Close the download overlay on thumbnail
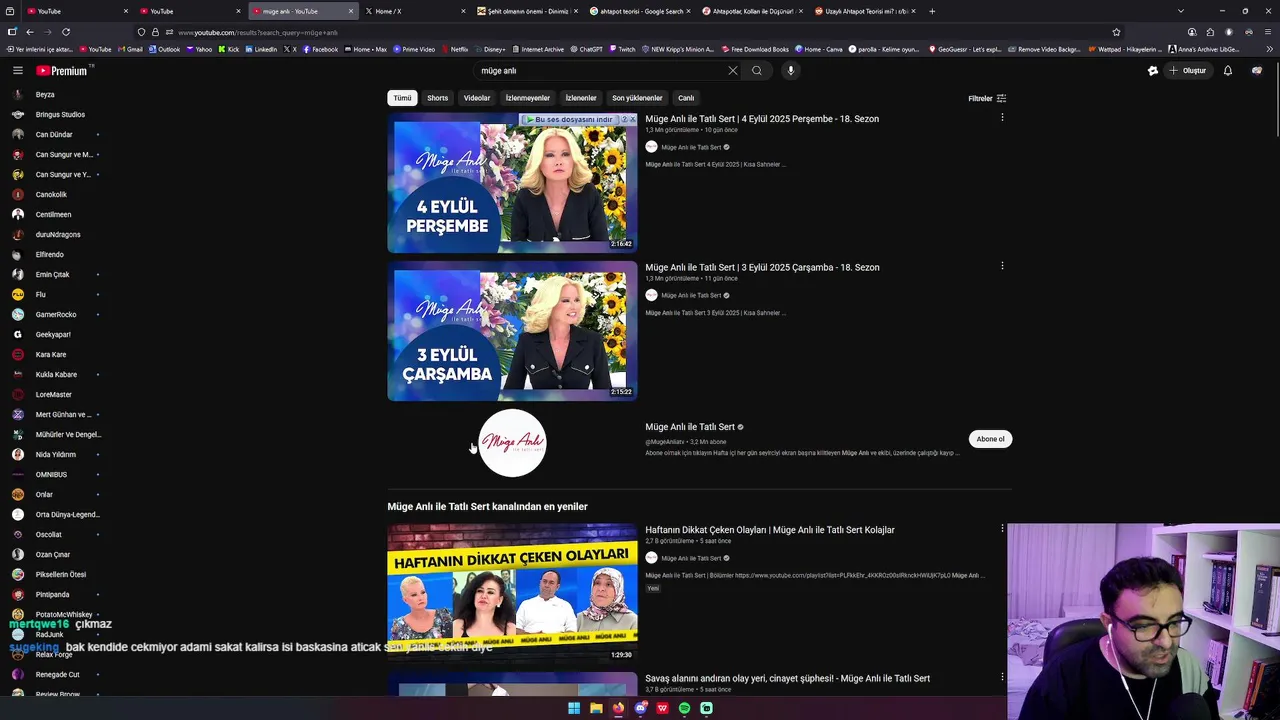The image size is (1280, 720). (x=632, y=119)
